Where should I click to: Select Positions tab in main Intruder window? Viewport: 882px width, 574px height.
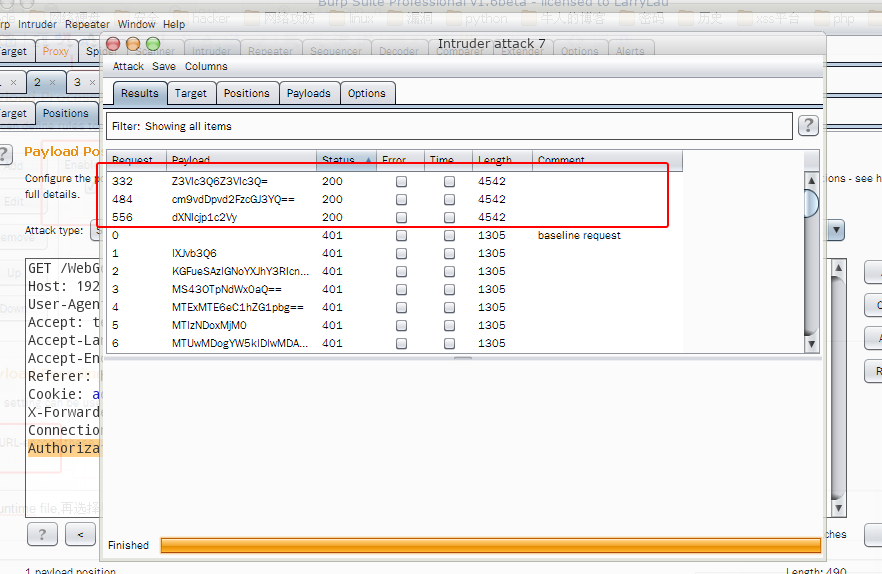(x=66, y=113)
